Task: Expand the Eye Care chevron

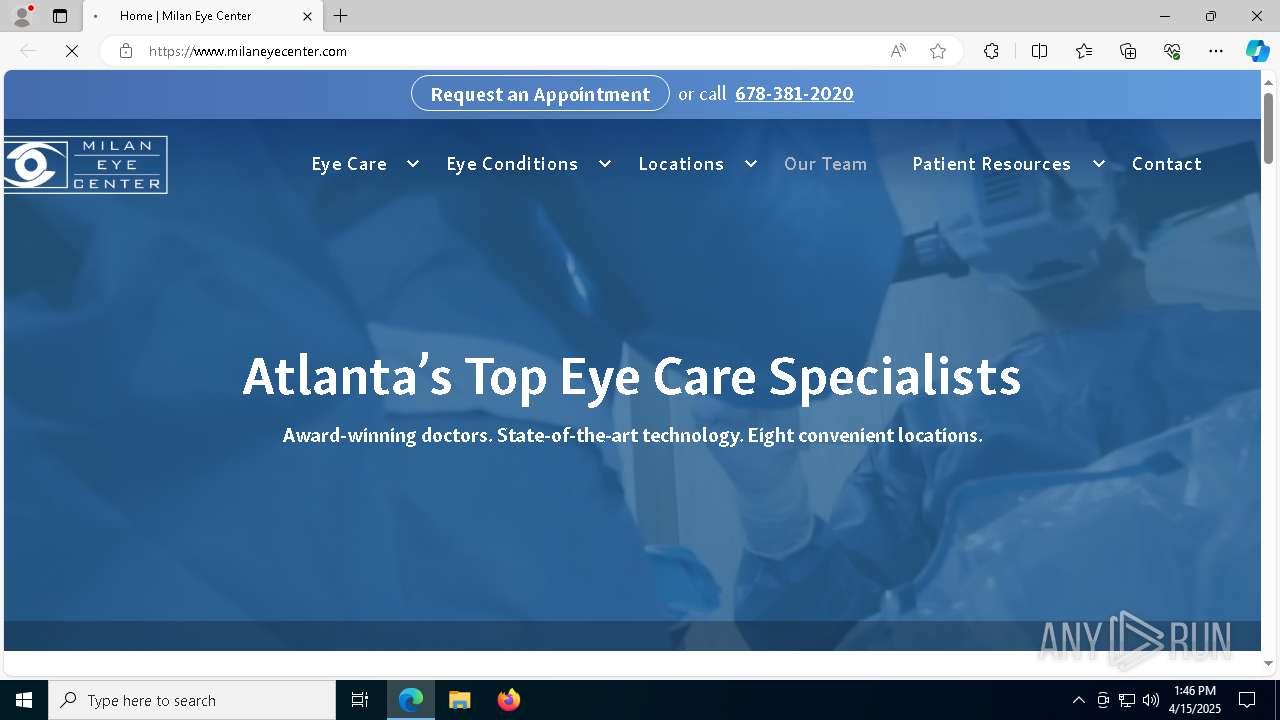Action: 412,164
